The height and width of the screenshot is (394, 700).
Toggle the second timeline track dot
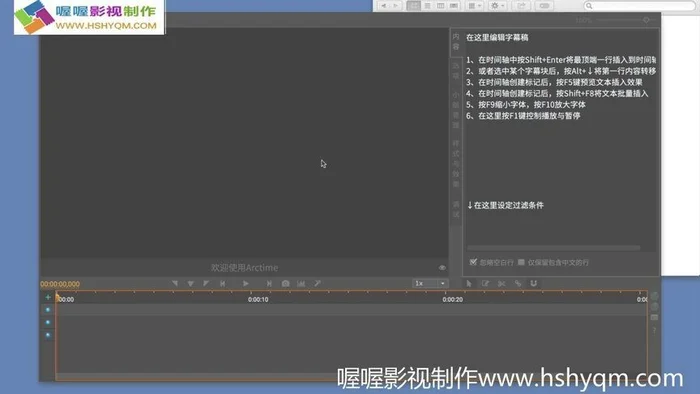tap(48, 322)
